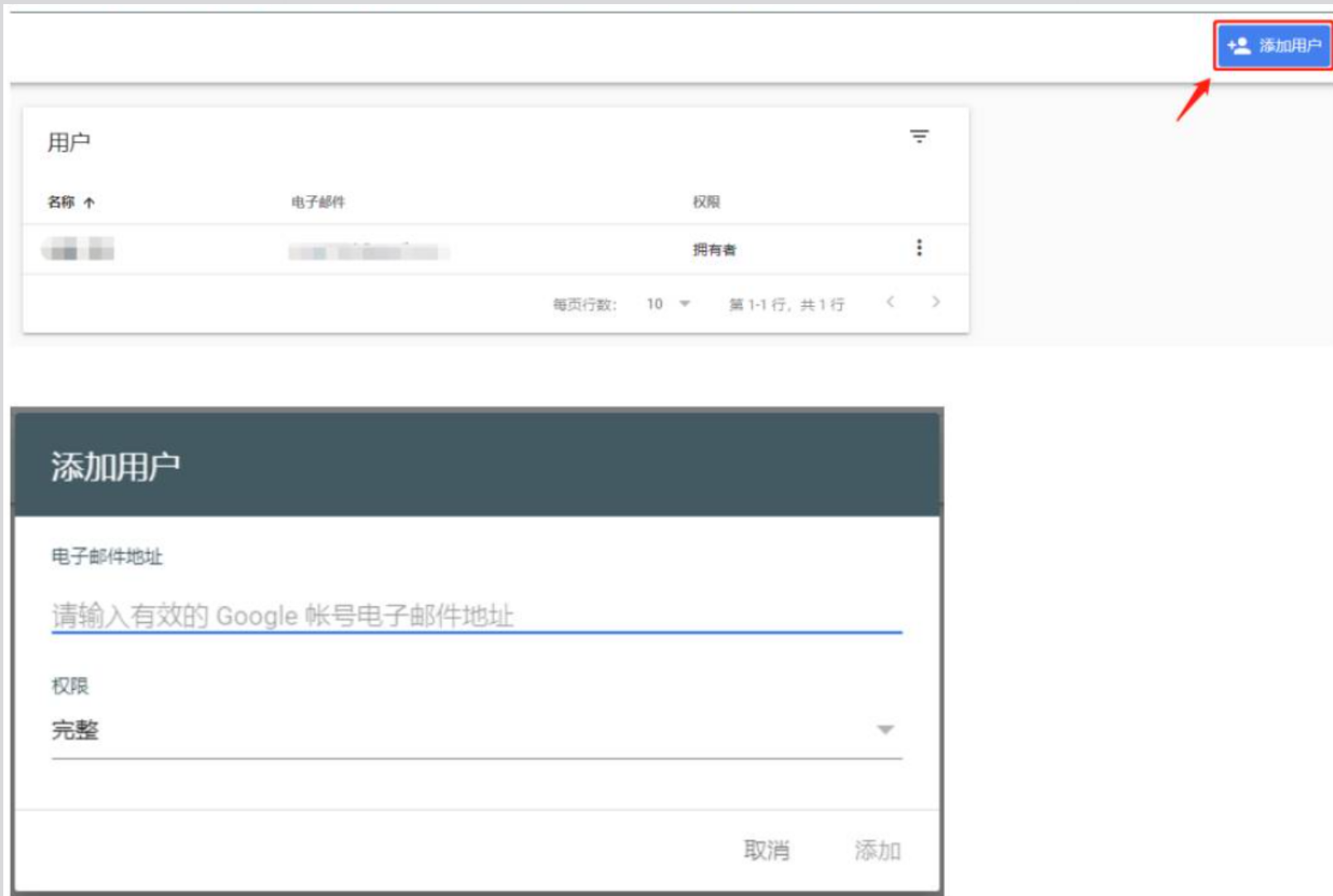Open the three-dot menu for the 拥有者 row
This screenshot has height=896, width=1333.
[919, 248]
